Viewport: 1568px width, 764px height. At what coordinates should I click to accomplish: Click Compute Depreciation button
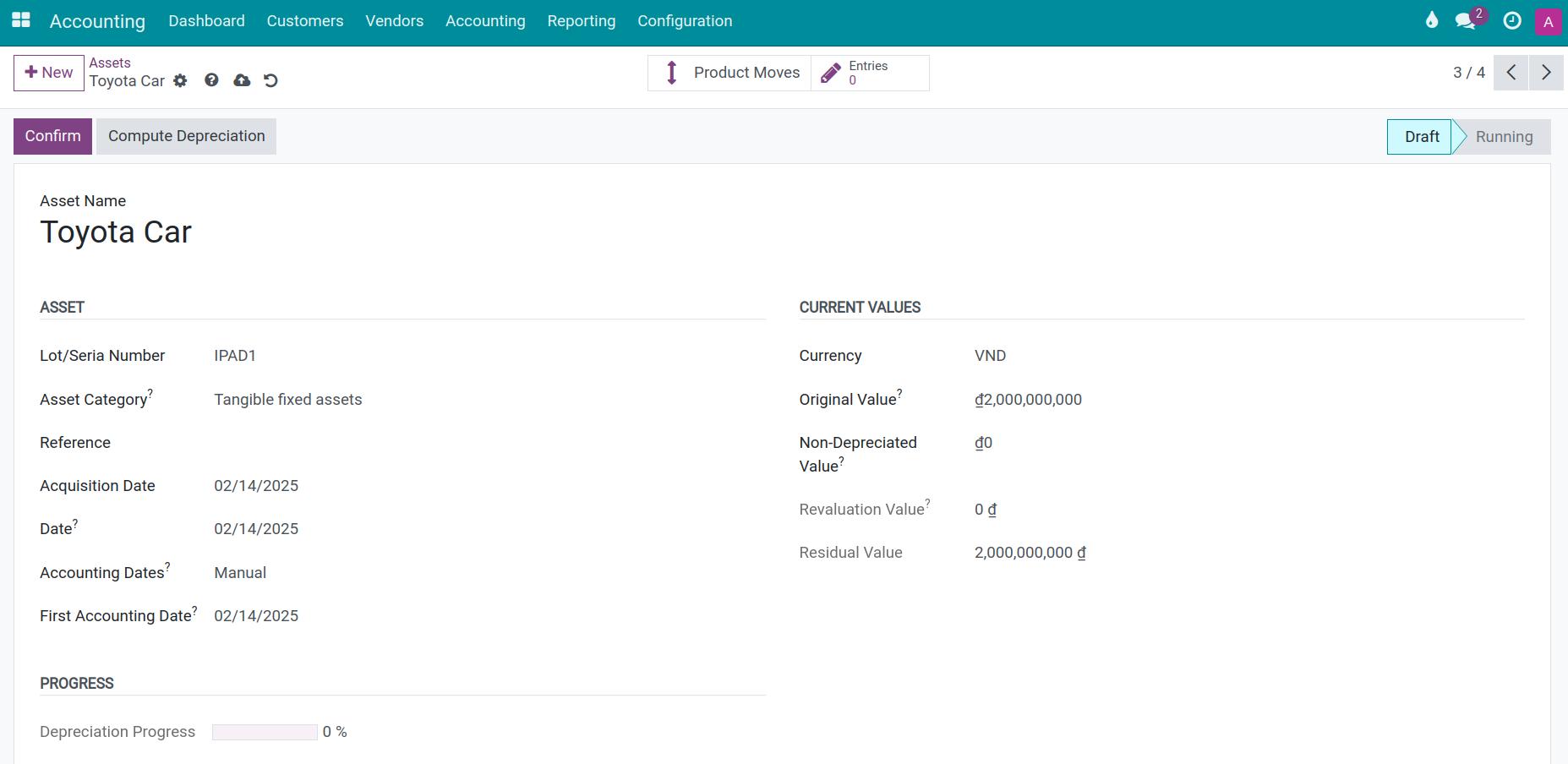click(186, 136)
